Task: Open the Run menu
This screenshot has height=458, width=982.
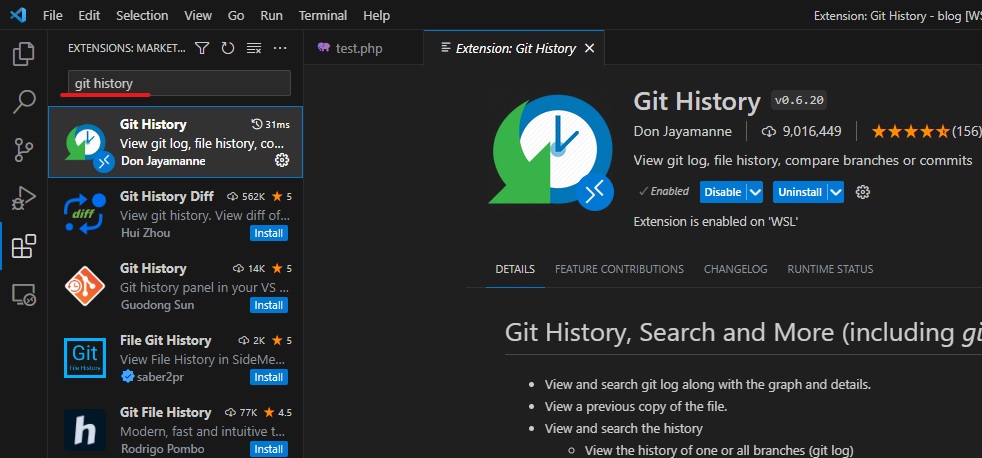Action: (x=271, y=15)
